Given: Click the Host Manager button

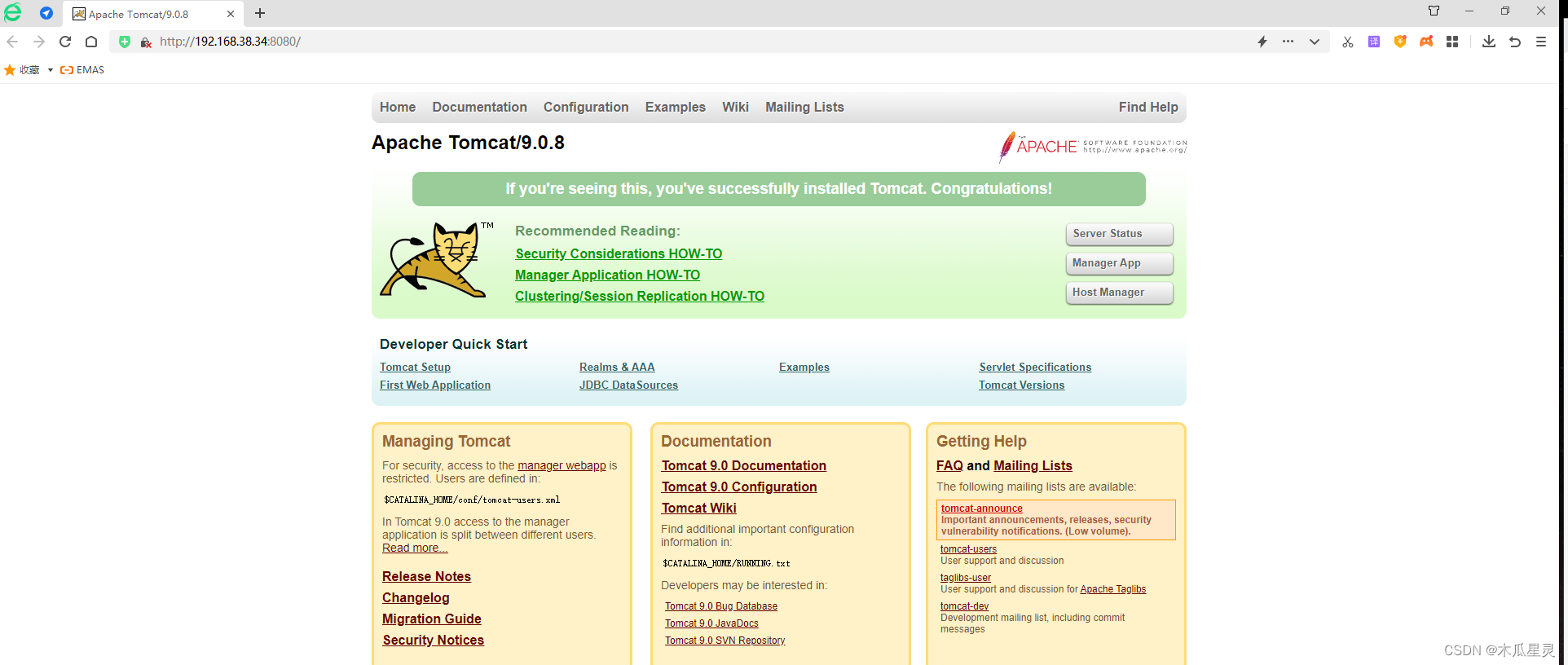Looking at the screenshot, I should (1120, 293).
